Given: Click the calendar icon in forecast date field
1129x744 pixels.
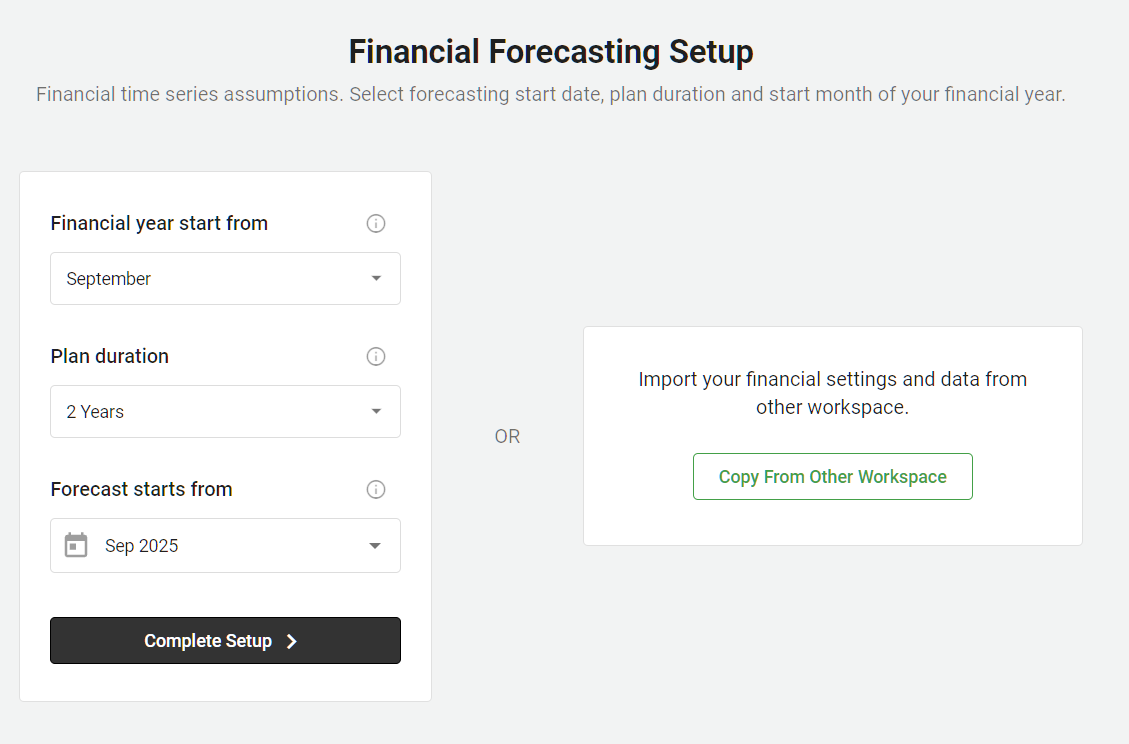Looking at the screenshot, I should coord(76,545).
